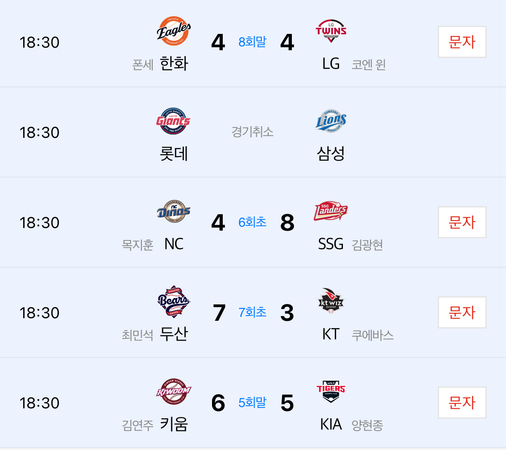Open 문자 relay for NC vs SSG game
Screen dimensions: 506x450
[x=462, y=222]
